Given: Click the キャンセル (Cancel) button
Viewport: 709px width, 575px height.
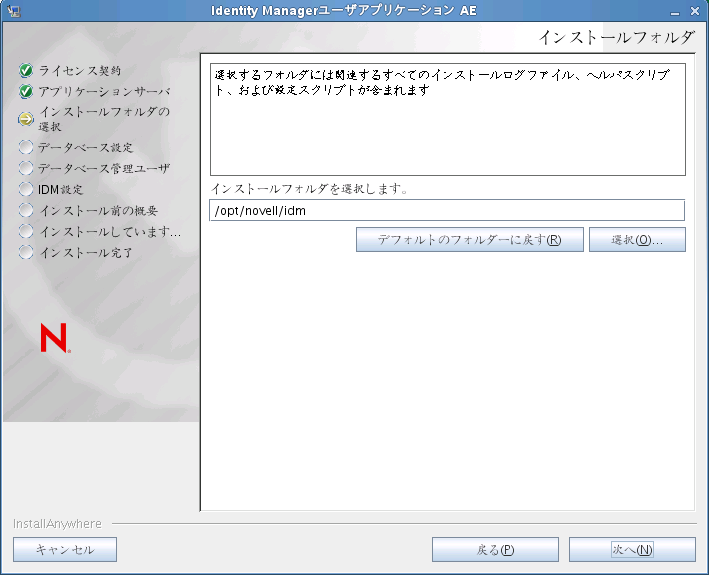Looking at the screenshot, I should click(x=65, y=549).
